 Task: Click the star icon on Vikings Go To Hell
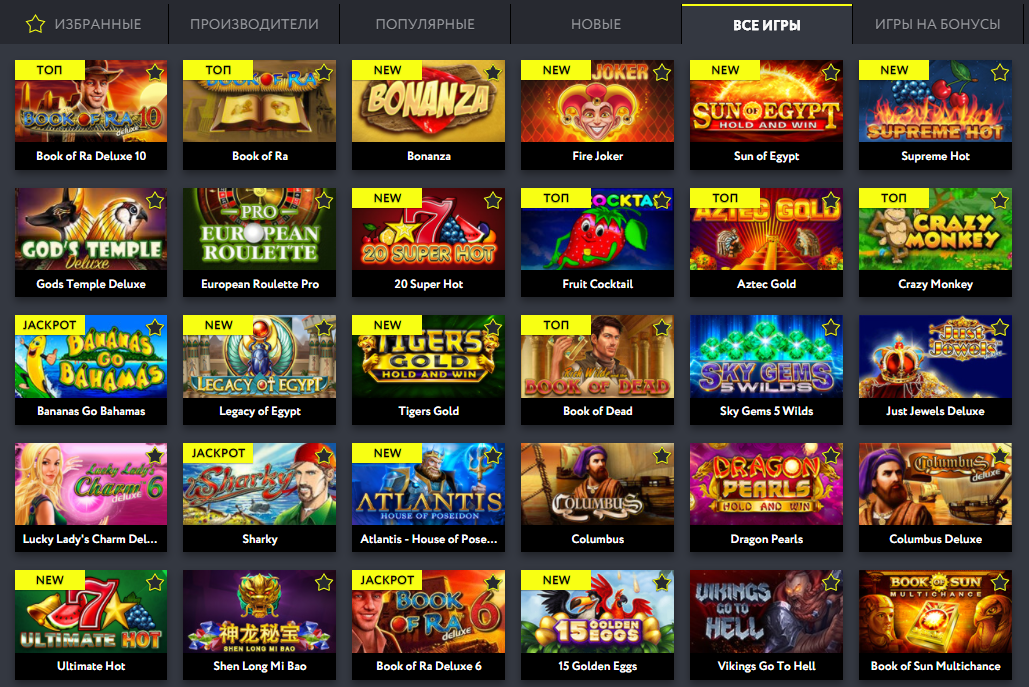pos(831,582)
